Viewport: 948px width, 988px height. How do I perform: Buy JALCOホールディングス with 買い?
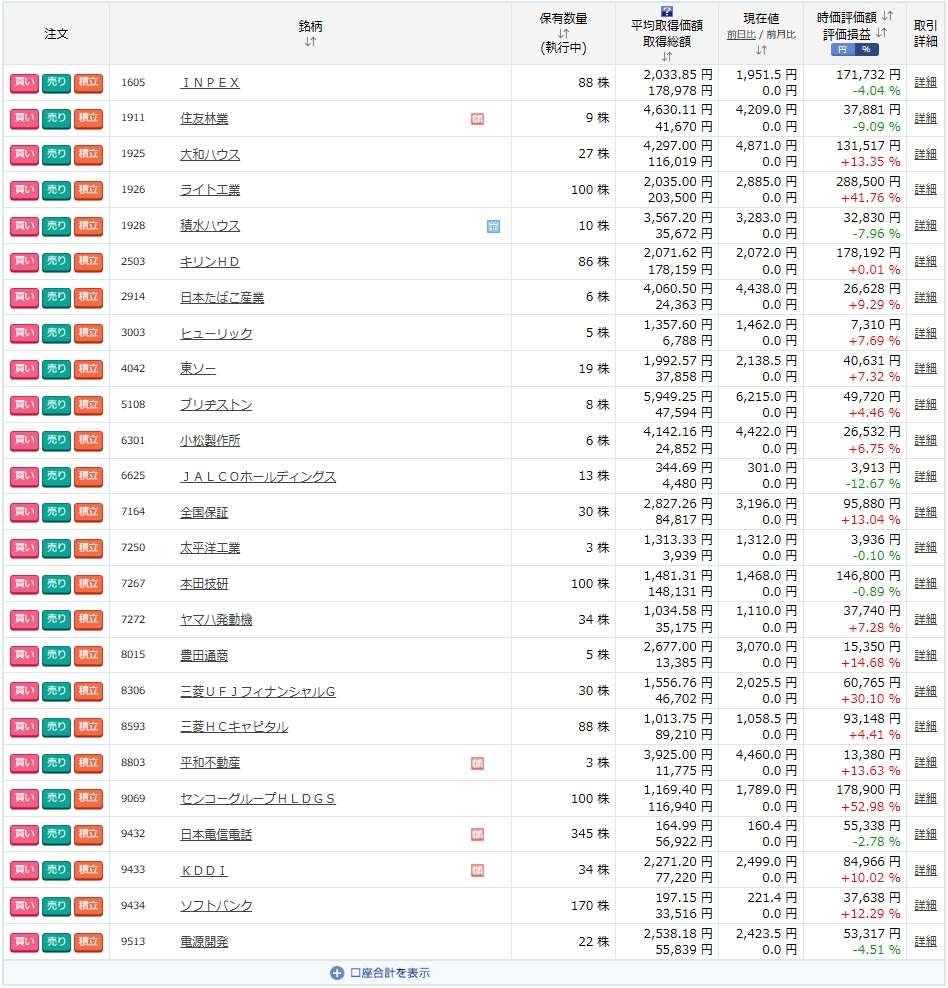[x=25, y=476]
